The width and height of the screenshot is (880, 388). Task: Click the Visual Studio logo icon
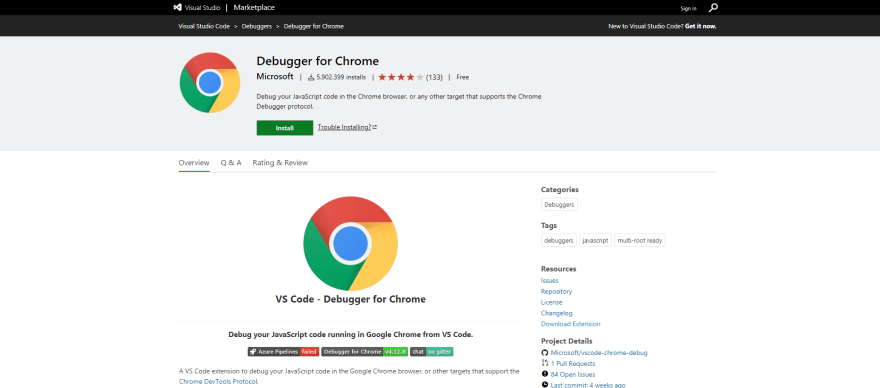(x=177, y=8)
